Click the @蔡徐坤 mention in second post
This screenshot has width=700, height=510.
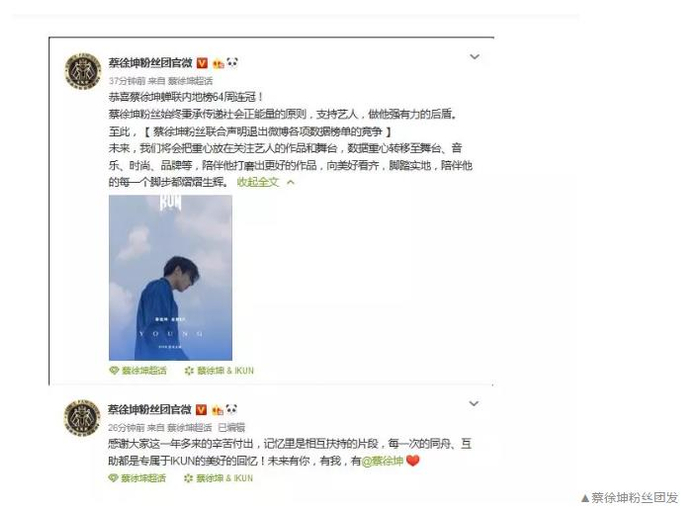(383, 461)
